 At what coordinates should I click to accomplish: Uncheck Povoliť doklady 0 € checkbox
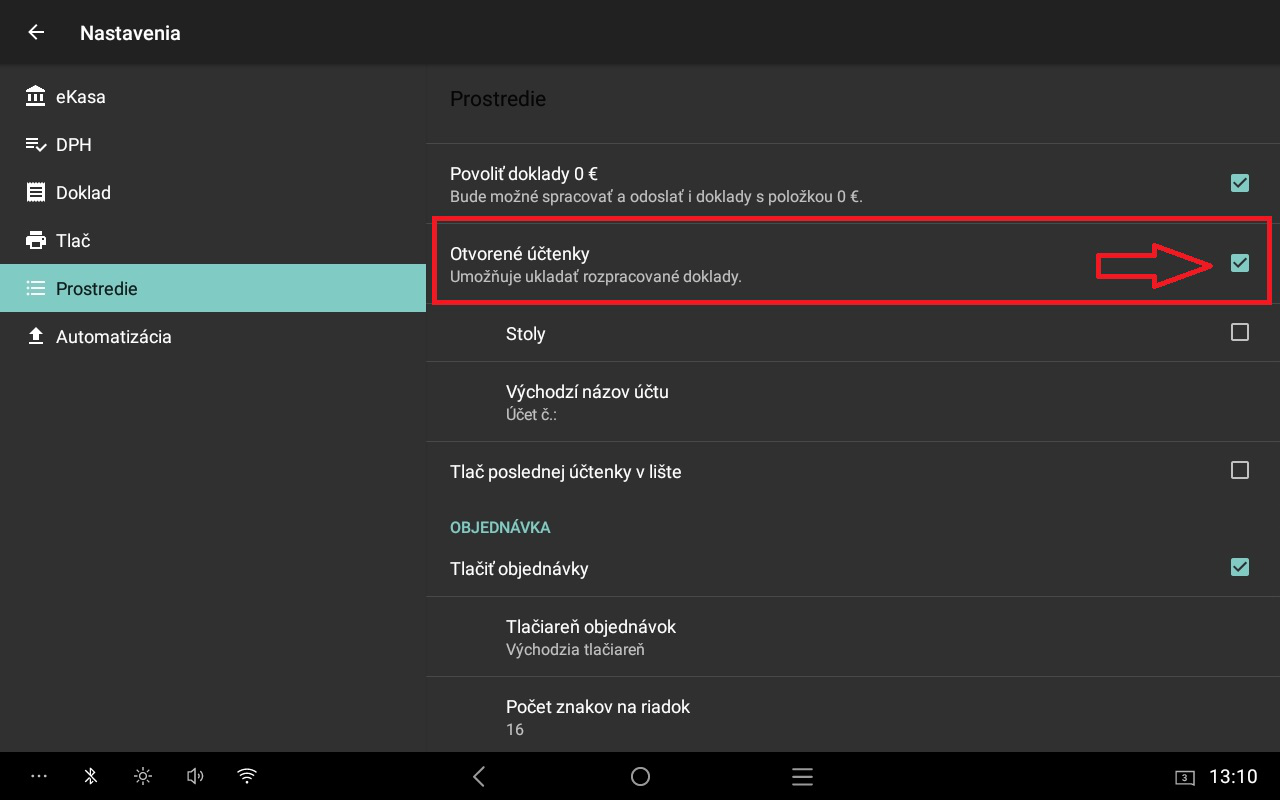(x=1240, y=183)
